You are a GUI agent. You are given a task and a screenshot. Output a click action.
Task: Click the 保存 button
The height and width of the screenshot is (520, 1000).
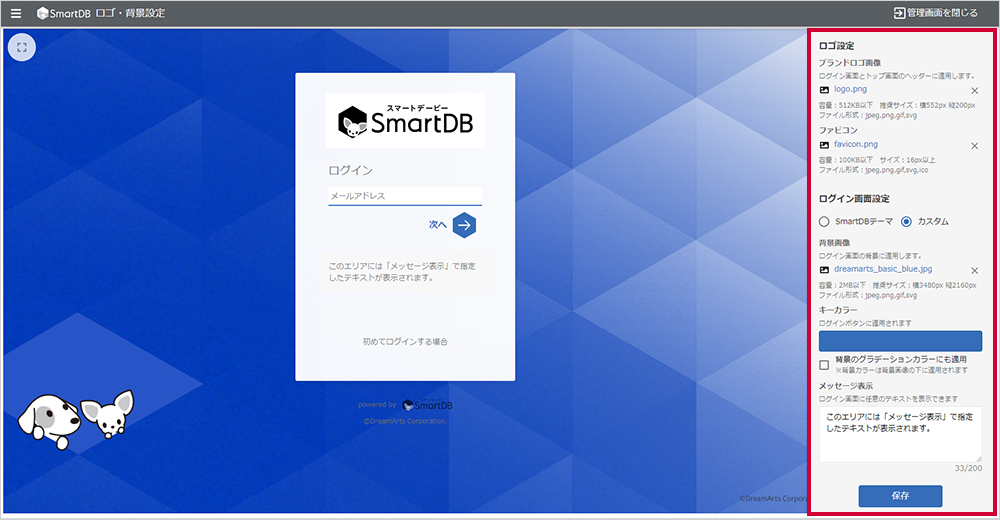point(900,496)
